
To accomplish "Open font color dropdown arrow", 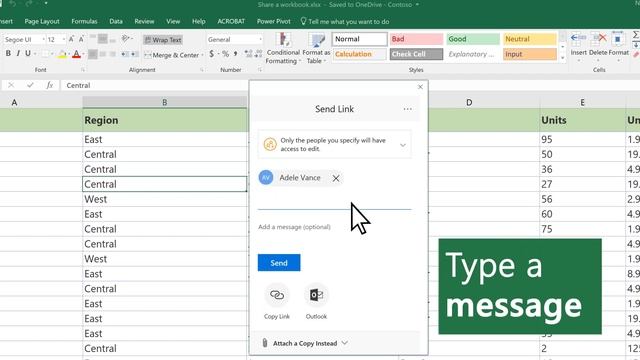I will click(x=84, y=54).
